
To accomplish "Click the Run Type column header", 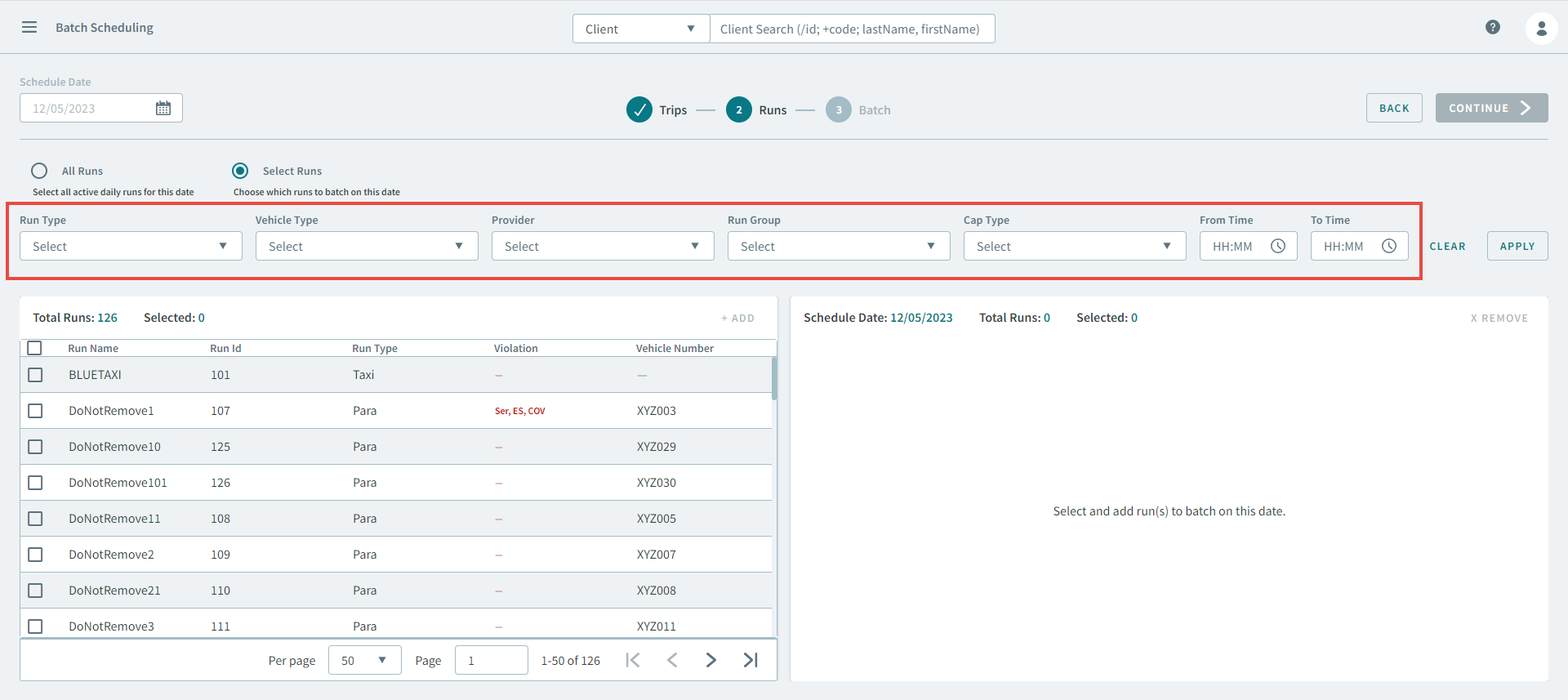I will 375,348.
